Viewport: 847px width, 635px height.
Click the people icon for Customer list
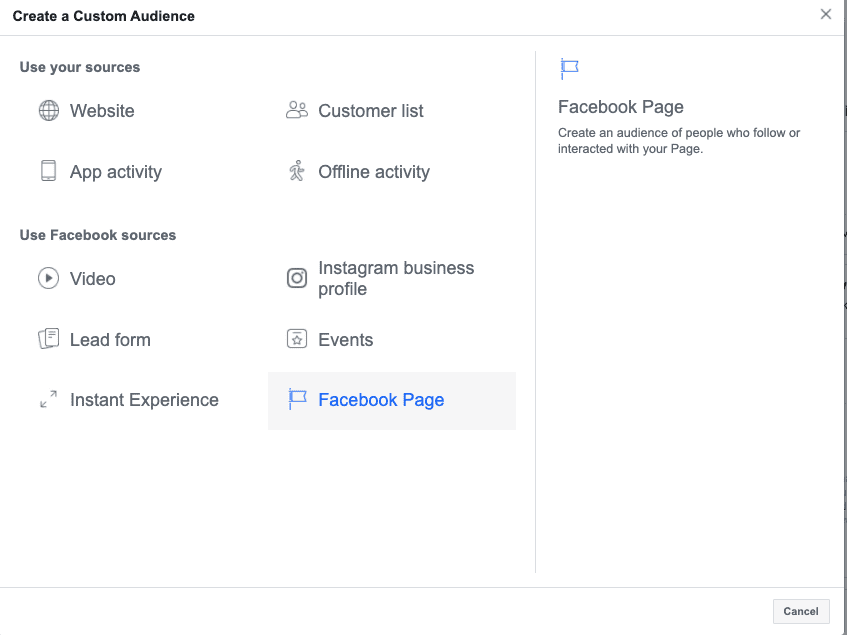coord(296,111)
